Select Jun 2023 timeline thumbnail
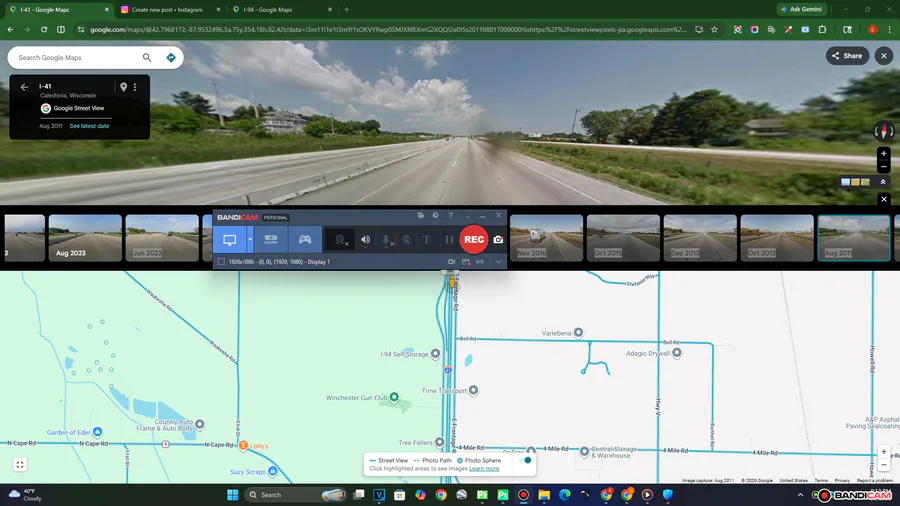900x506 pixels. click(162, 238)
